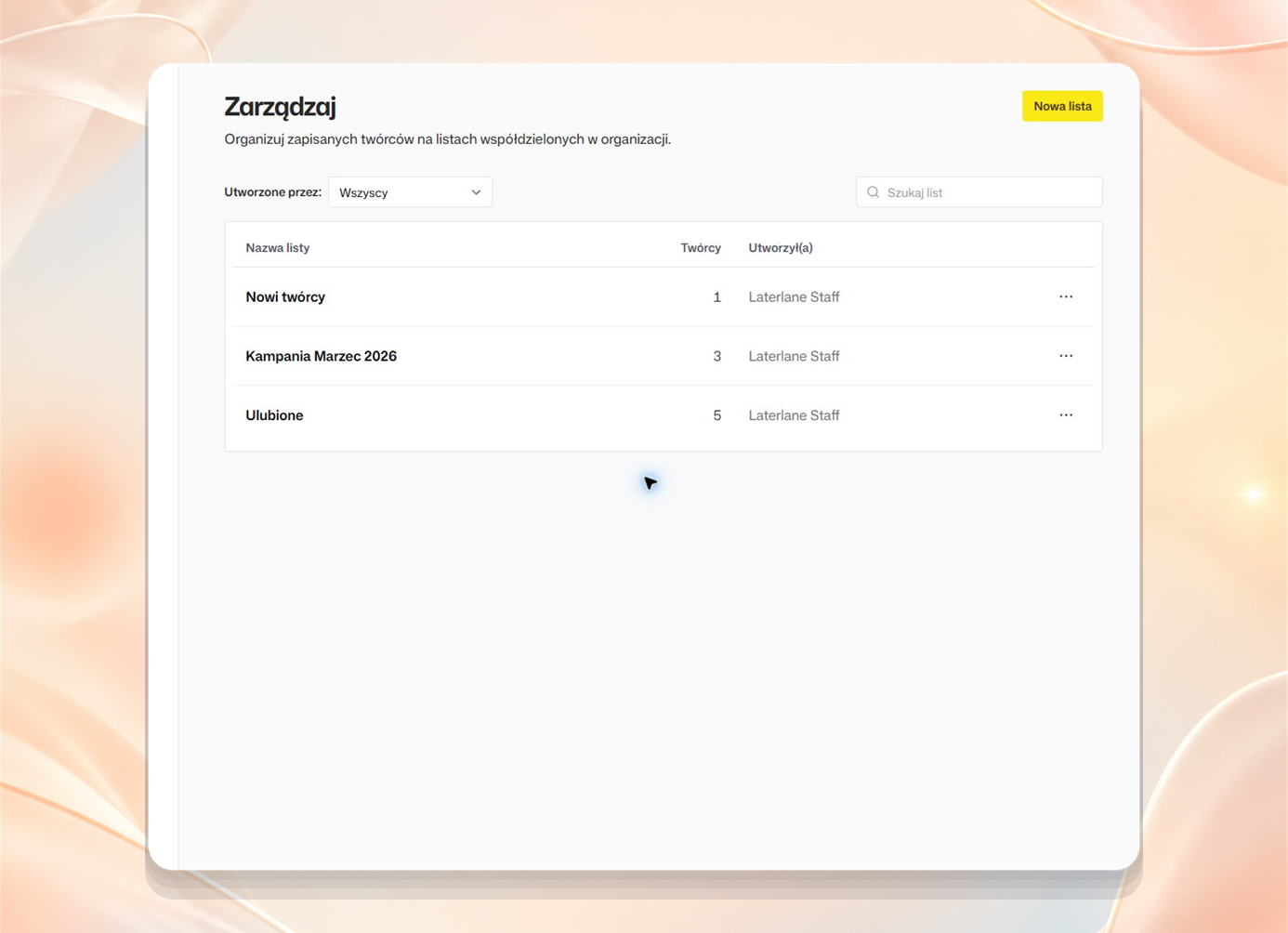
Task: Click creator count 3 for Kampania Marzec 2026
Action: [716, 356]
